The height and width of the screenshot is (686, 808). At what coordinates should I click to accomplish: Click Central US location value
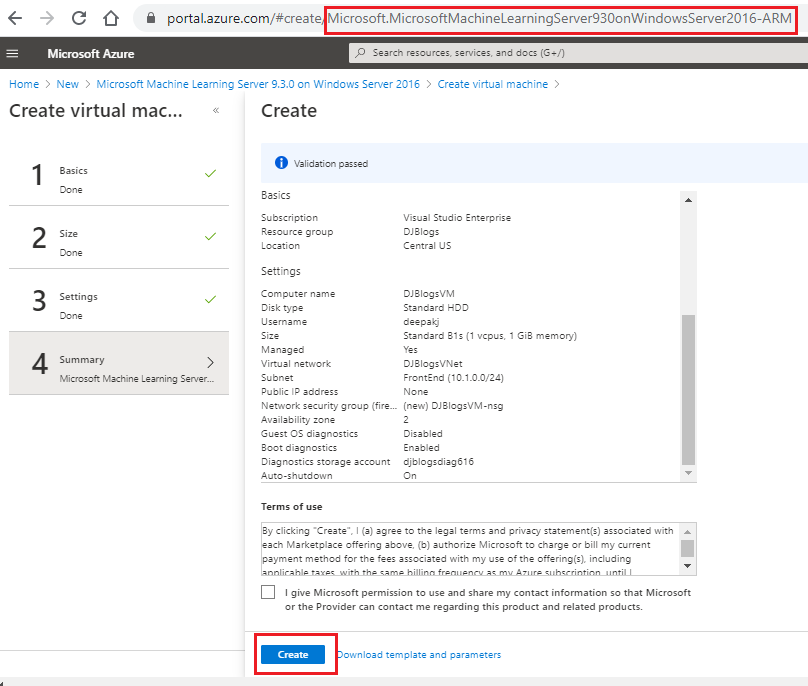click(x=427, y=245)
